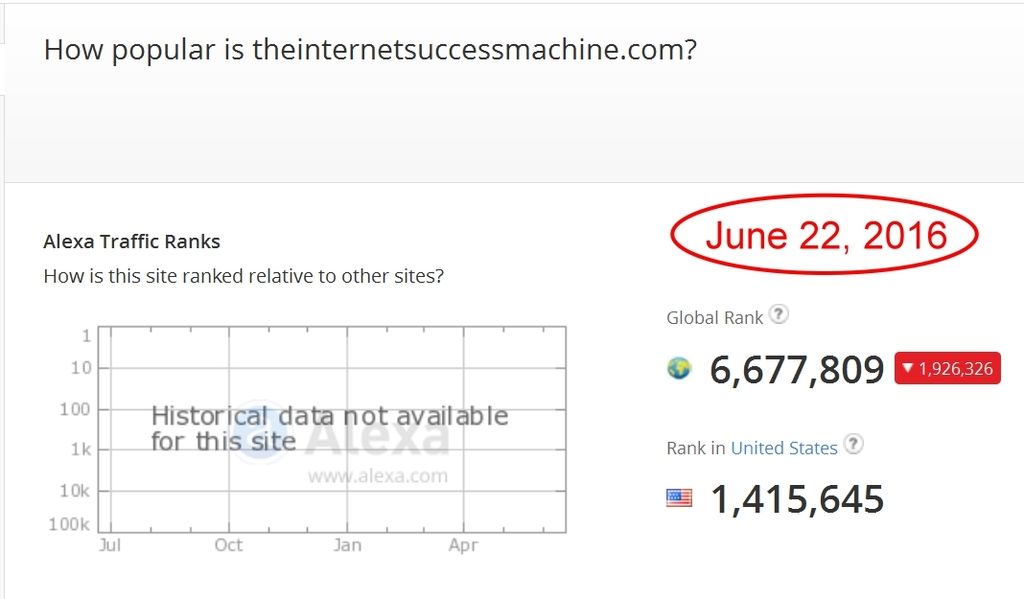This screenshot has height=599, width=1024.
Task: Click the Alexa Traffic Ranks heading
Action: [x=131, y=242]
